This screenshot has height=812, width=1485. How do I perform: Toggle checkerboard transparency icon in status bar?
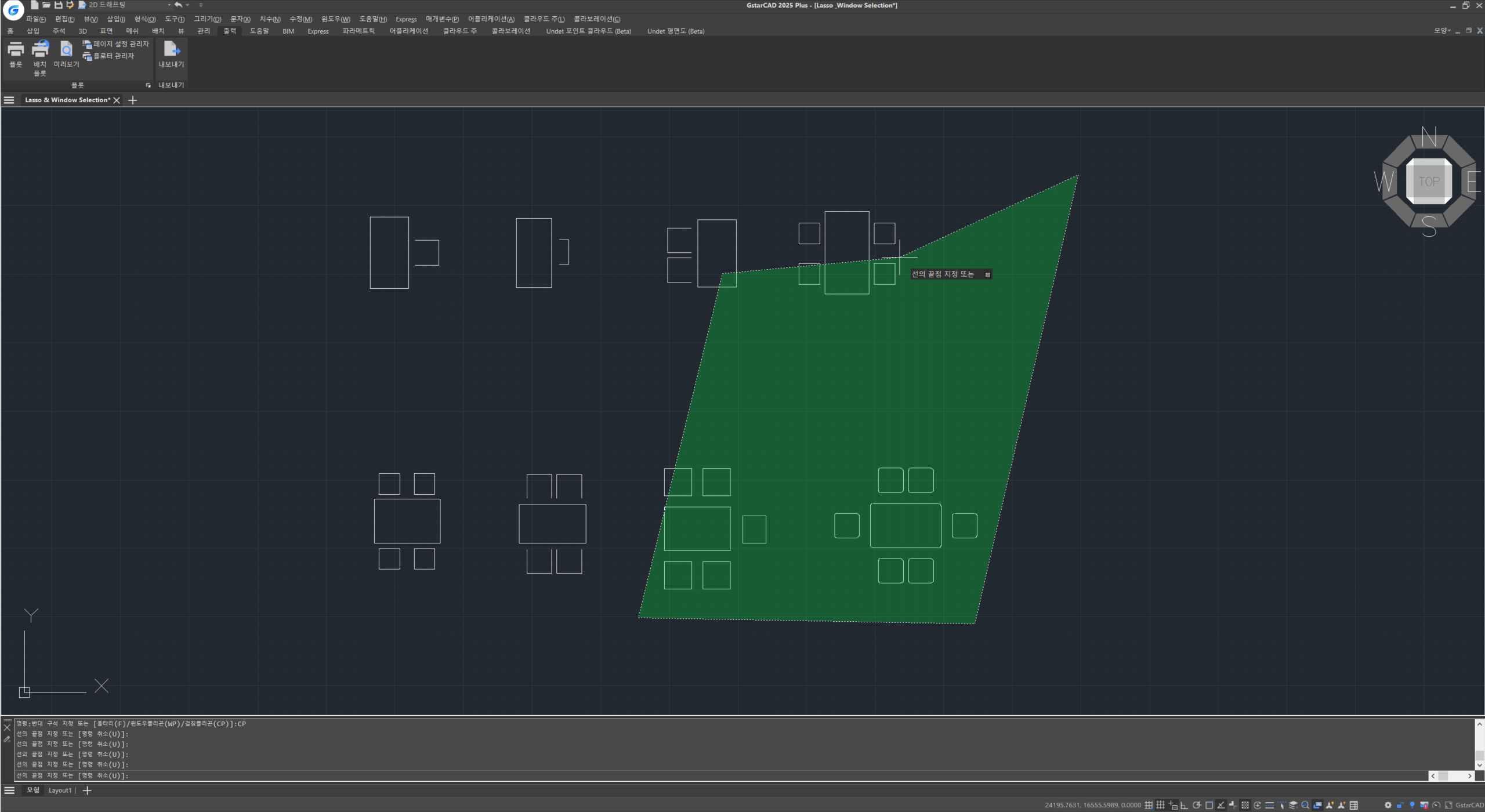click(1245, 805)
